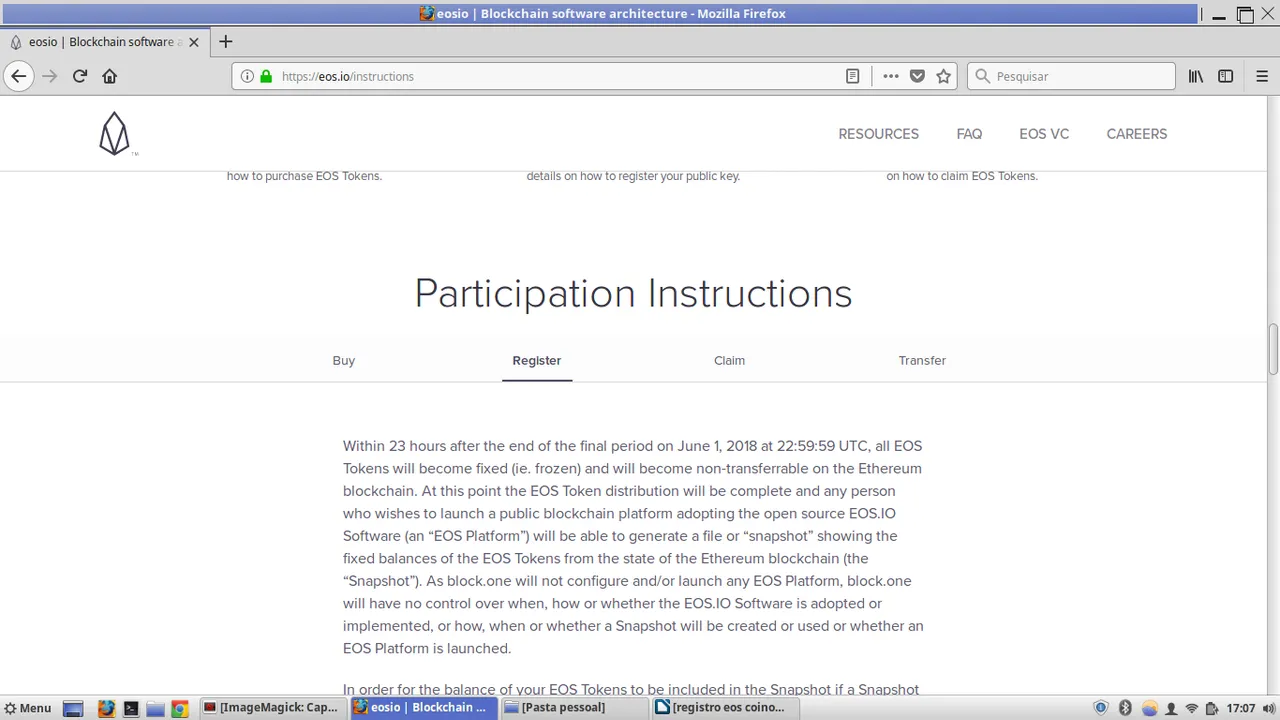Switch to Pasta pessoal window
The height and width of the screenshot is (720, 1280).
pos(574,707)
